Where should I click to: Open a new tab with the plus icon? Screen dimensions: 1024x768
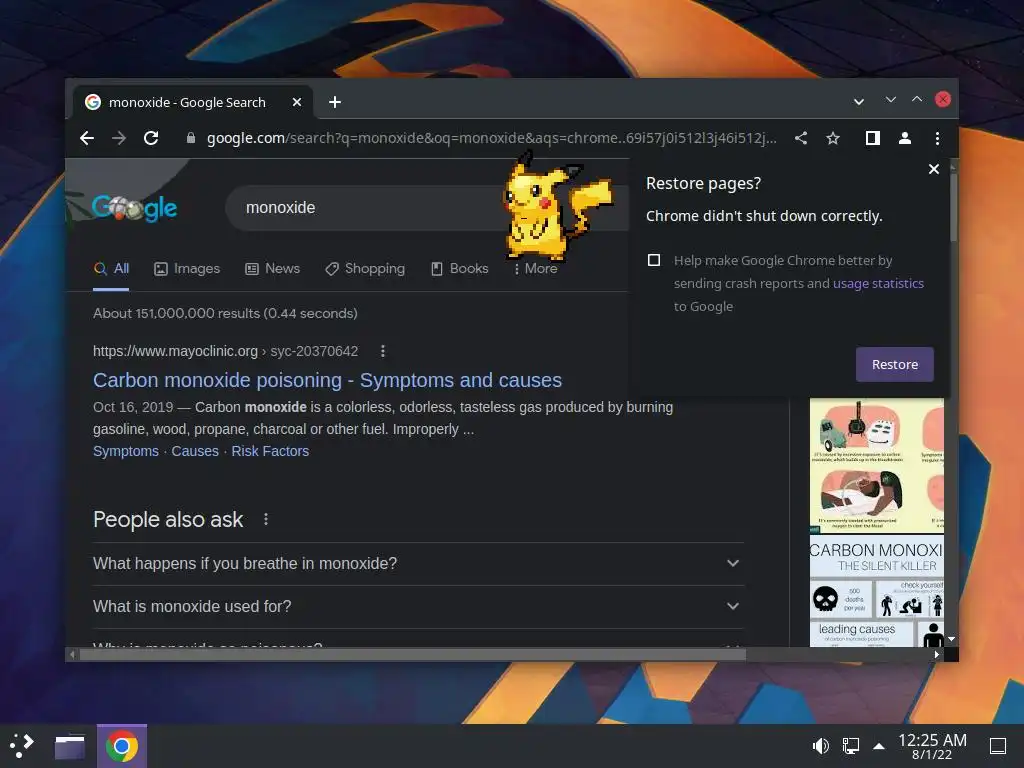coord(334,102)
